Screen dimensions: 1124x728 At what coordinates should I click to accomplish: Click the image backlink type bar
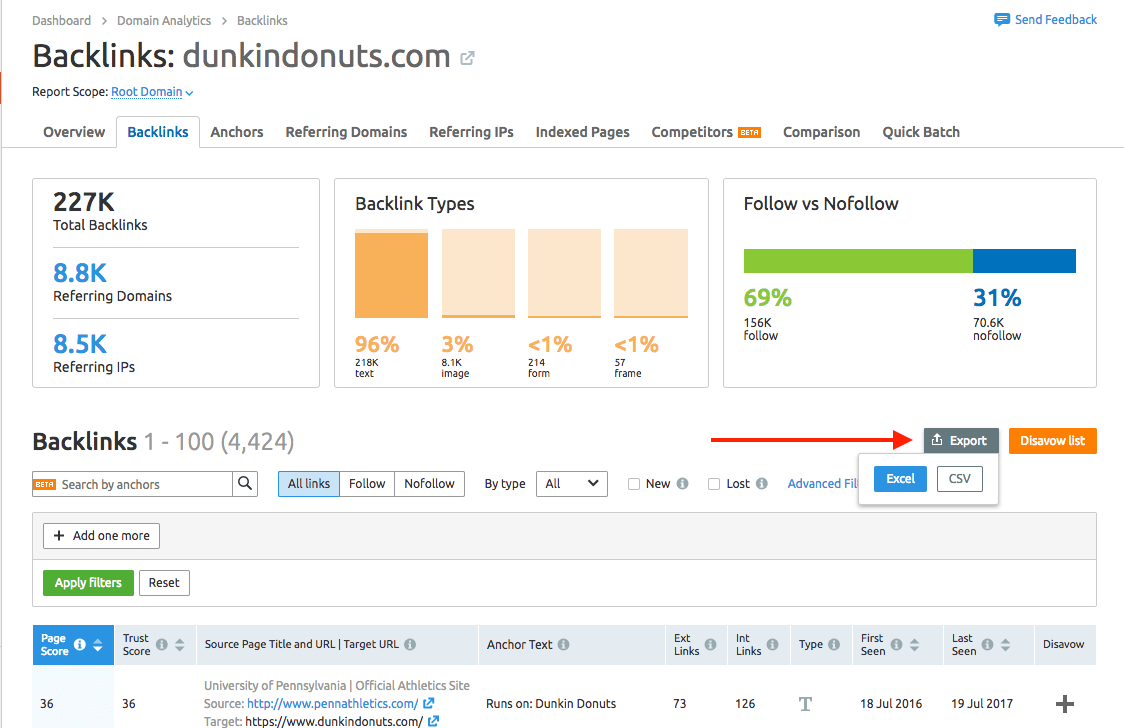click(x=478, y=274)
